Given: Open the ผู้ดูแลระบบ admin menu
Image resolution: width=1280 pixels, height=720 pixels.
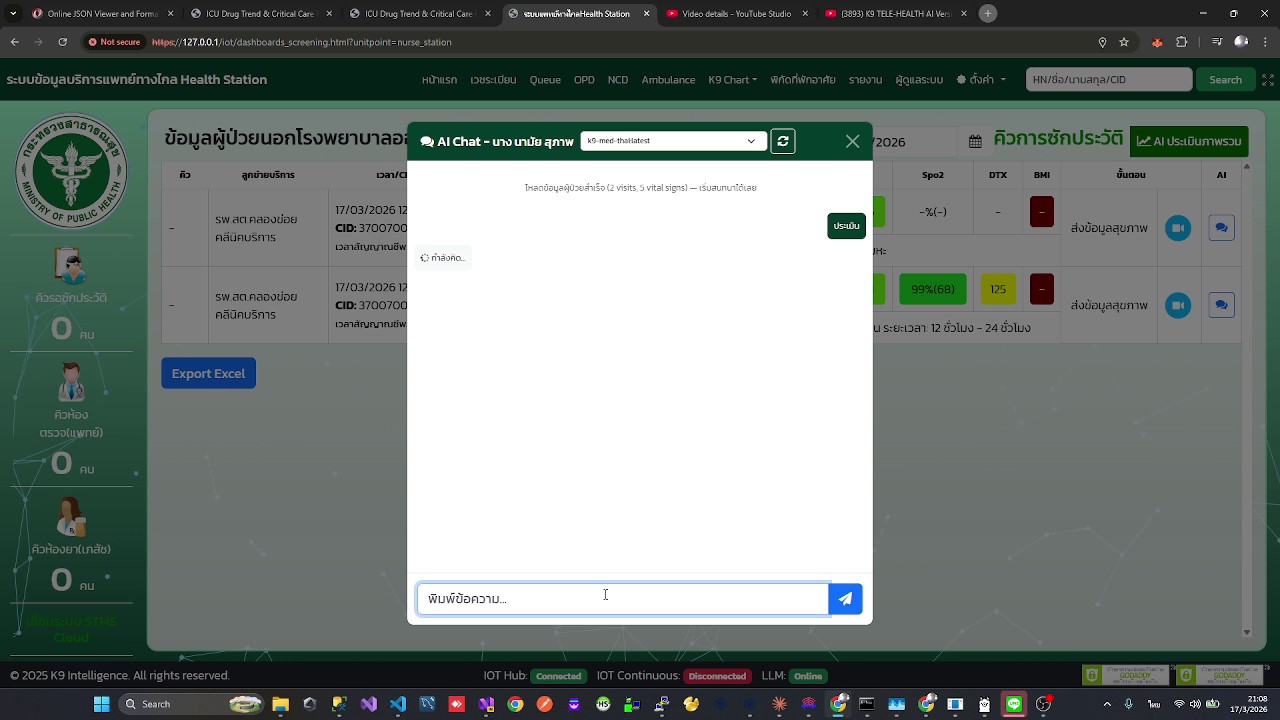Looking at the screenshot, I should point(919,80).
